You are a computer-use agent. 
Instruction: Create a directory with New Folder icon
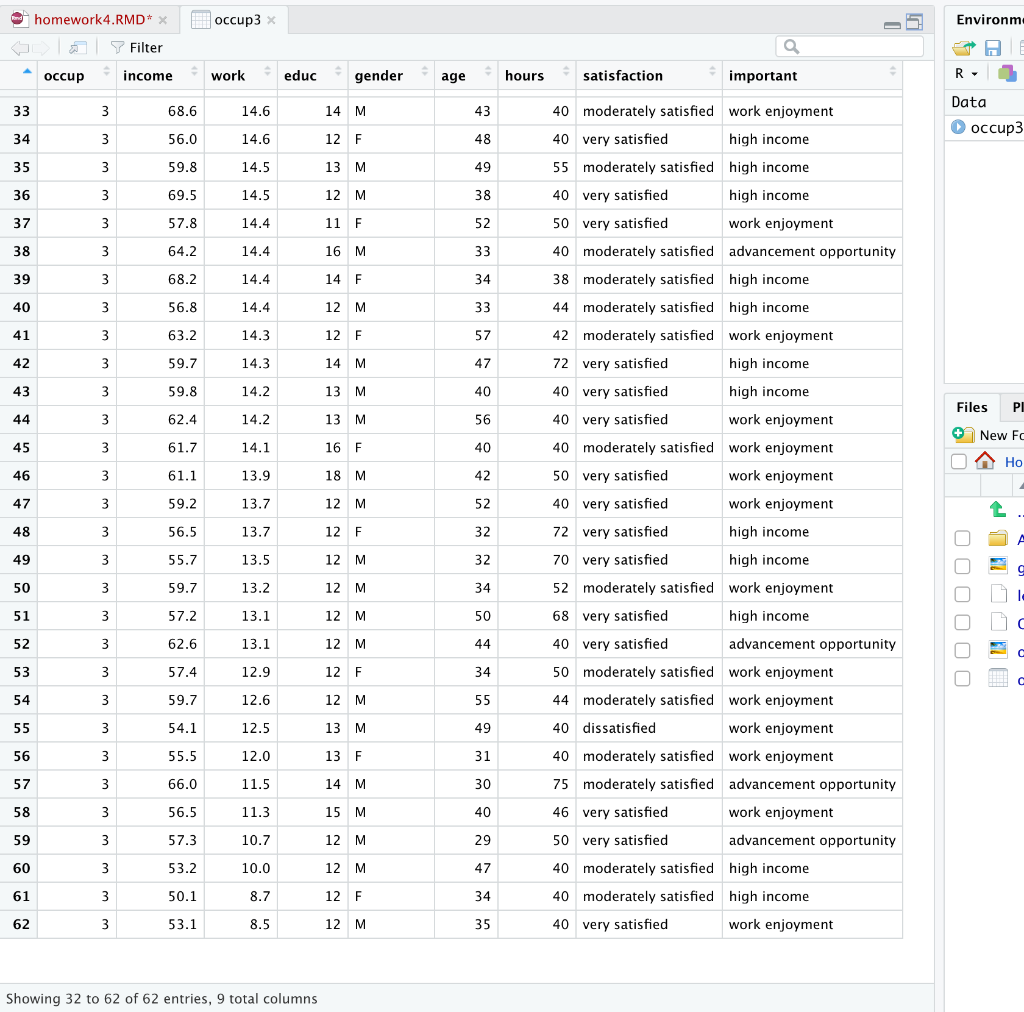[x=963, y=435]
